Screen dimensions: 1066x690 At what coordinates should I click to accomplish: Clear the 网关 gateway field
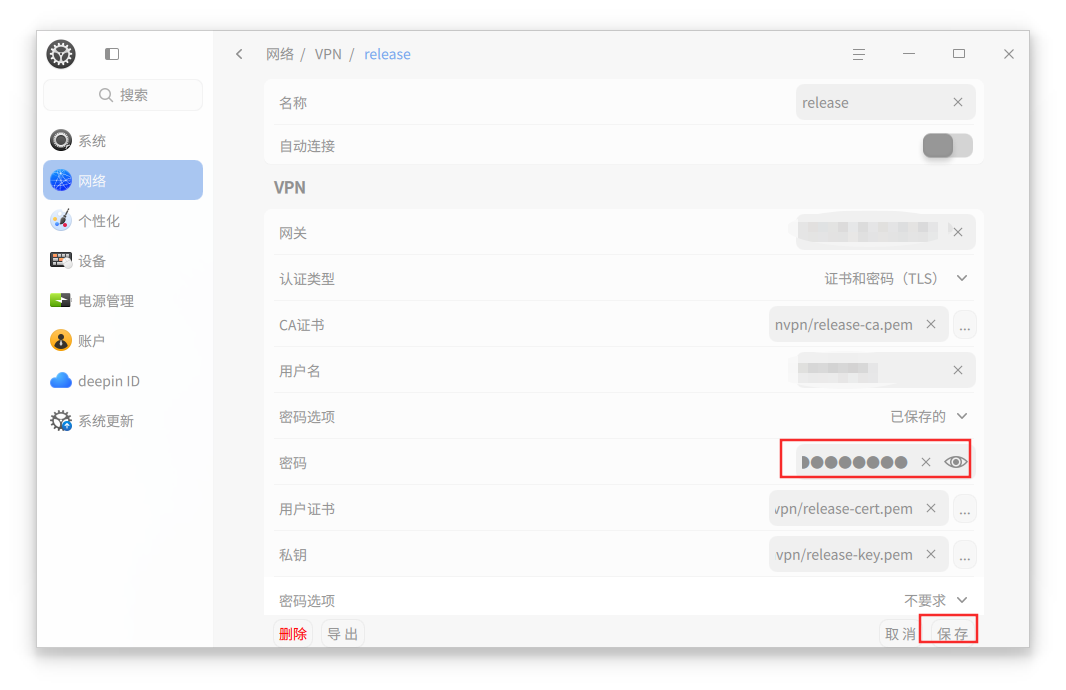point(958,232)
